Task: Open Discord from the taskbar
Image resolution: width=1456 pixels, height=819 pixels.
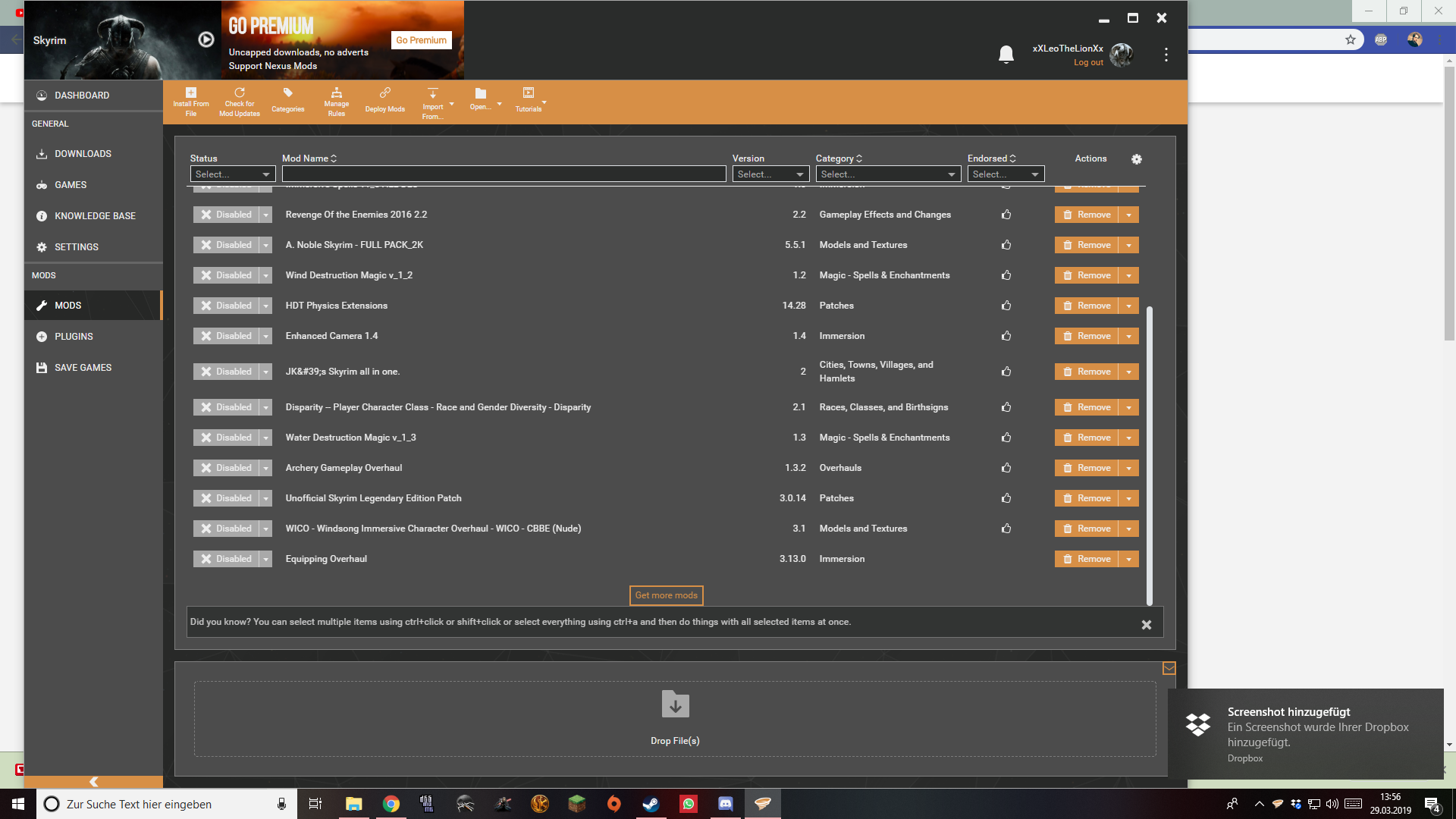Action: point(725,804)
